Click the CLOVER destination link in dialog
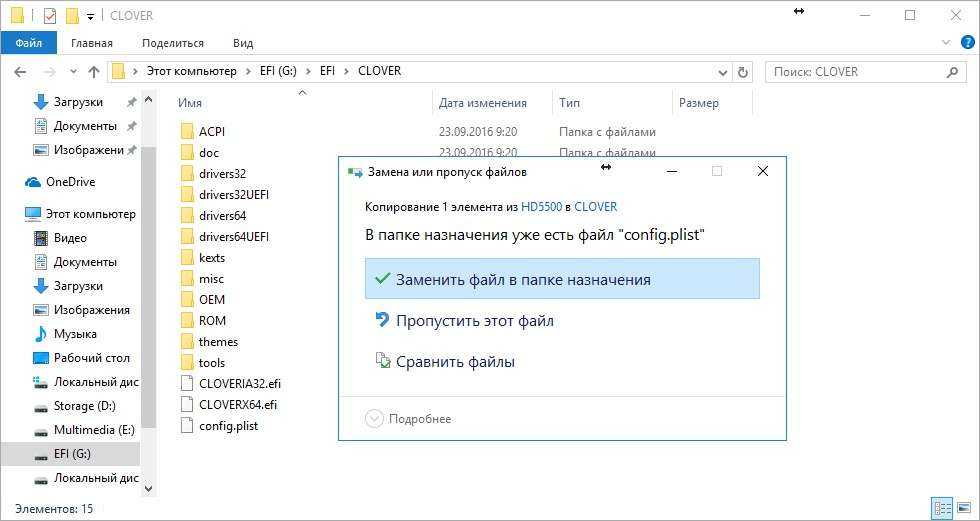This screenshot has width=980, height=521. [x=595, y=207]
